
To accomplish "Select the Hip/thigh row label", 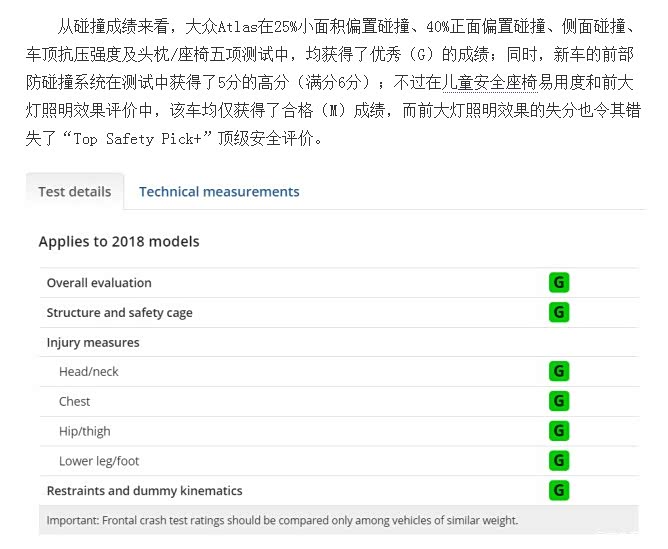I will click(85, 431).
